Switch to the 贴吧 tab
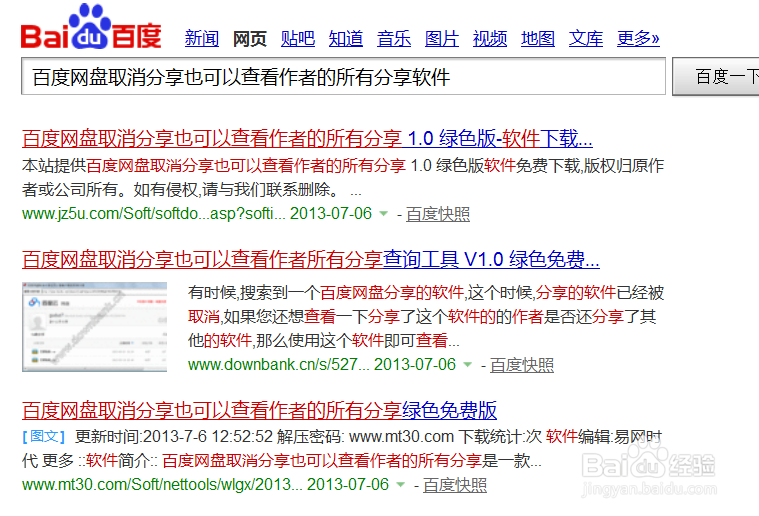Image resolution: width=759 pixels, height=516 pixels. coord(298,38)
